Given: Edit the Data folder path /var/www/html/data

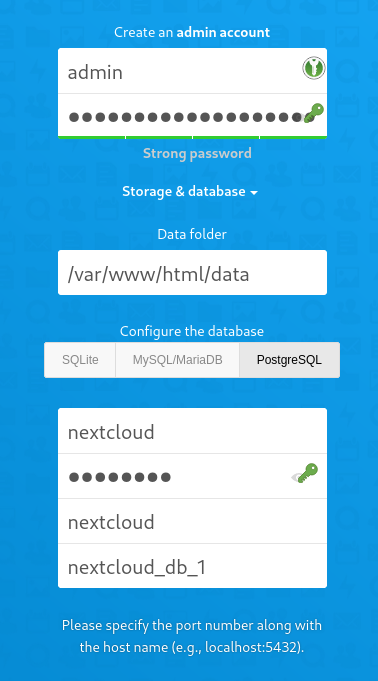Looking at the screenshot, I should point(192,272).
